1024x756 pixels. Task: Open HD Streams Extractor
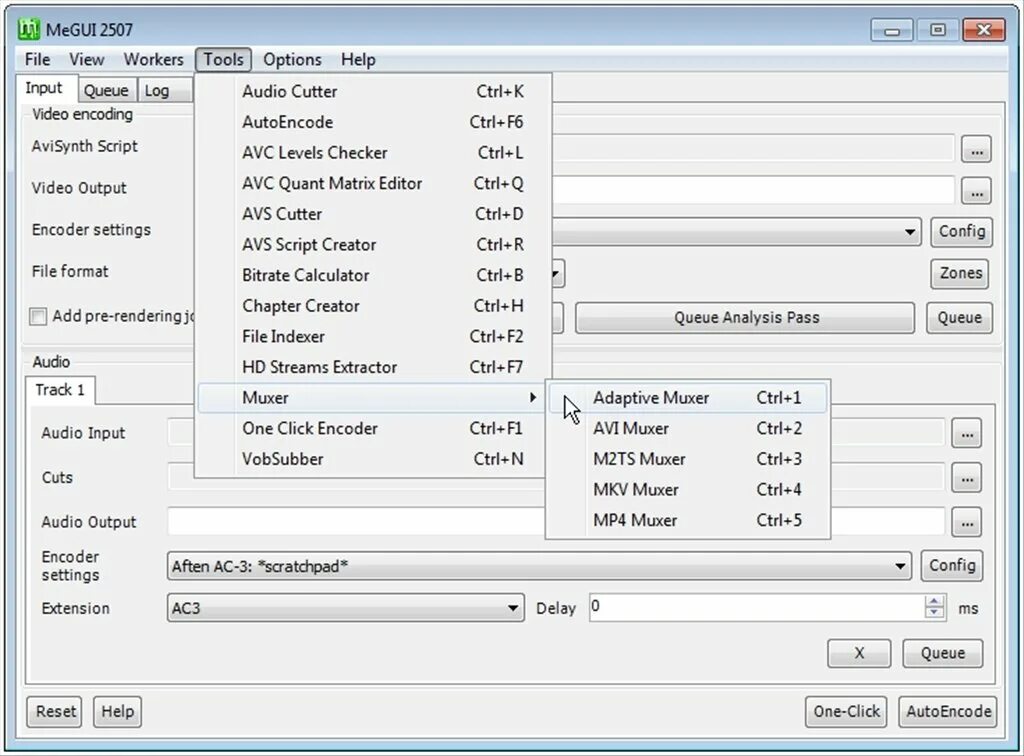(374, 368)
